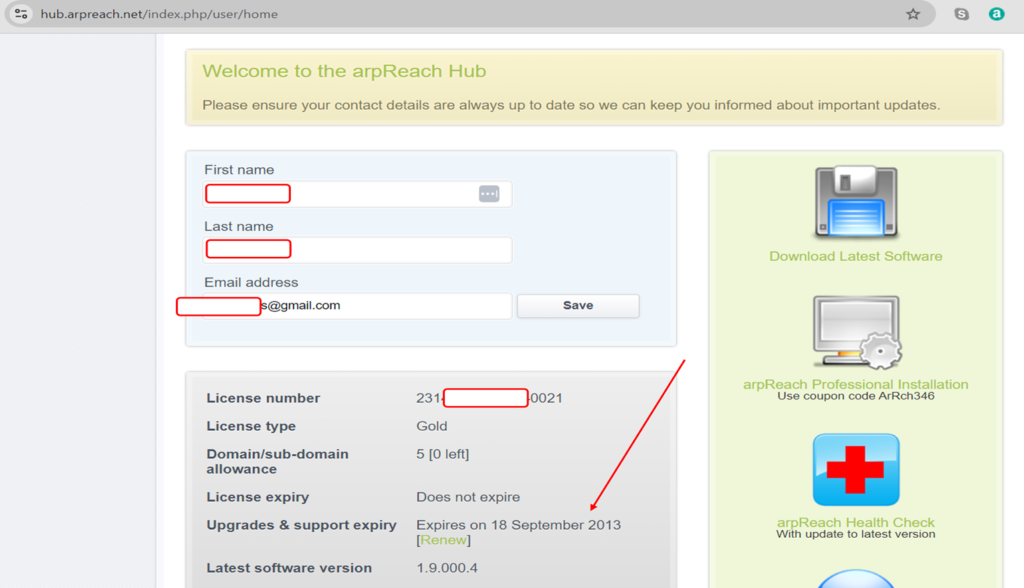Click the 'License expiry' label
Image resolution: width=1024 pixels, height=588 pixels.
point(257,497)
